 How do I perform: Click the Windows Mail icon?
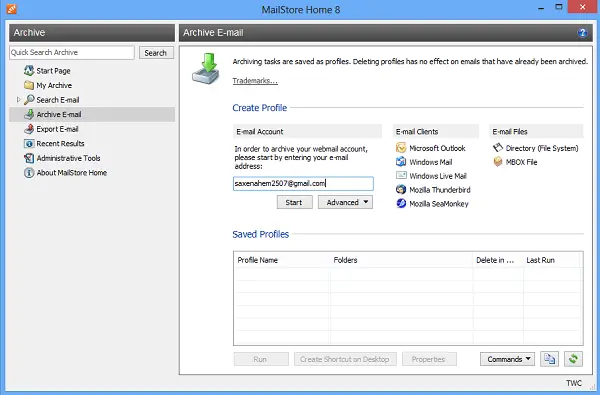pyautogui.click(x=401, y=162)
